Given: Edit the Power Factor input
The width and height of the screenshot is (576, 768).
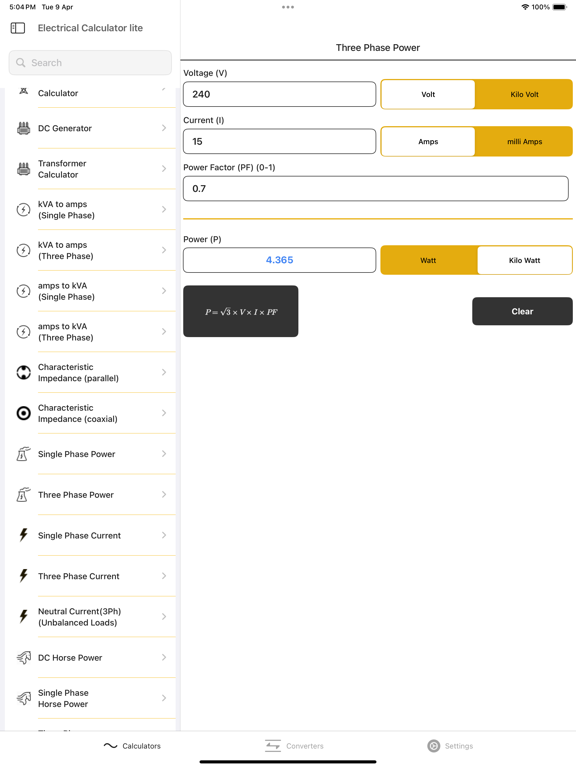Looking at the screenshot, I should click(x=376, y=189).
